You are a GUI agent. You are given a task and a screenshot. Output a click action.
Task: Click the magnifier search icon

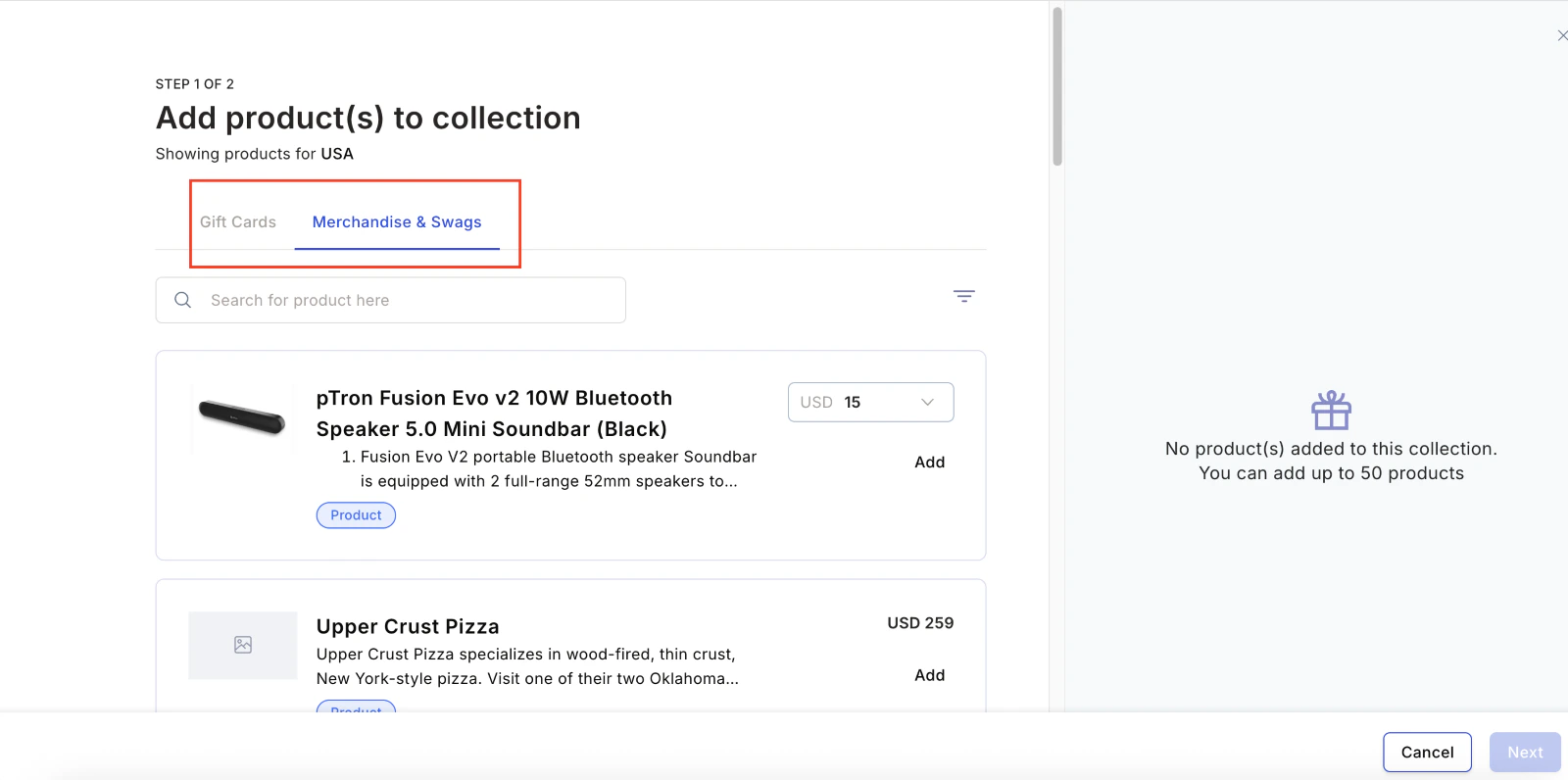point(183,300)
